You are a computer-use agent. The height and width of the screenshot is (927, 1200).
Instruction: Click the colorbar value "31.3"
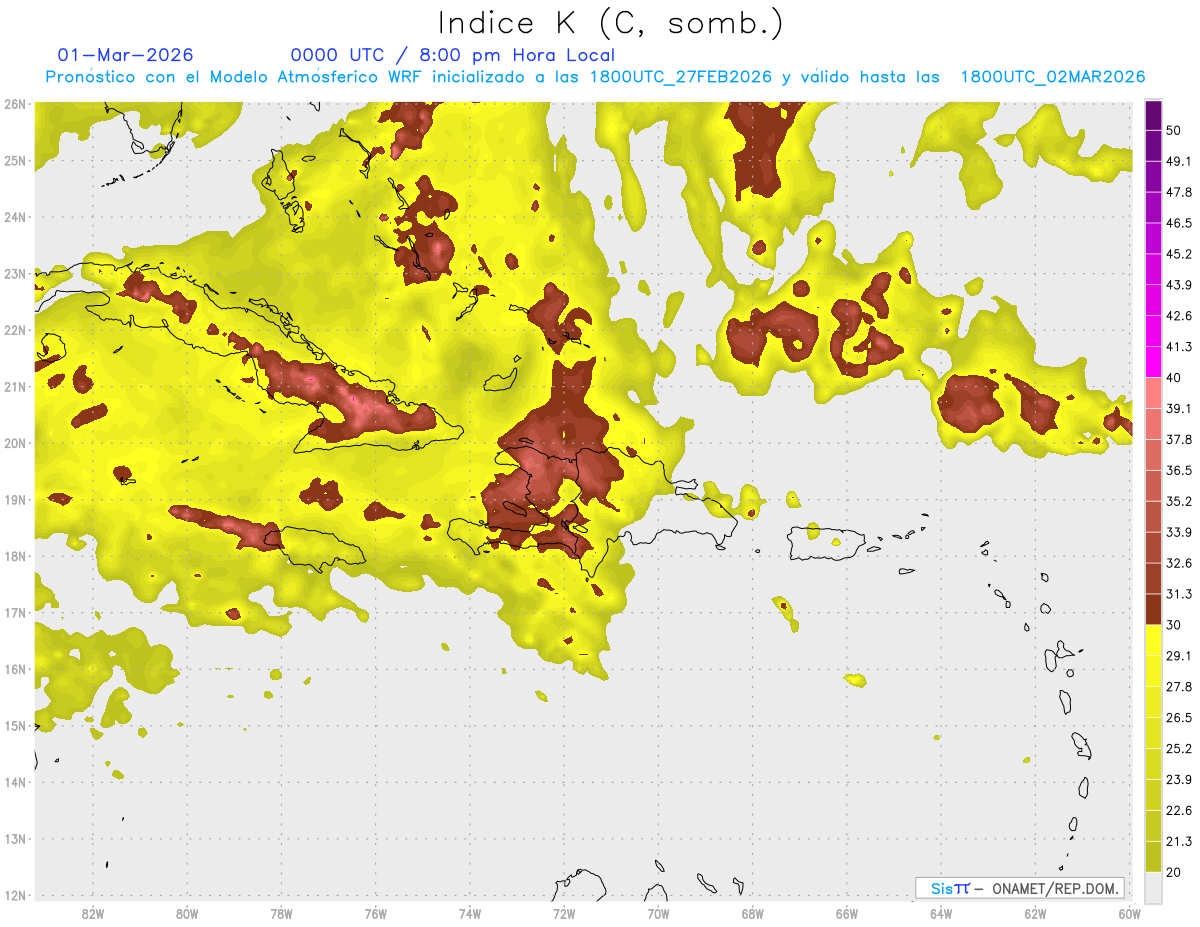pyautogui.click(x=1179, y=594)
